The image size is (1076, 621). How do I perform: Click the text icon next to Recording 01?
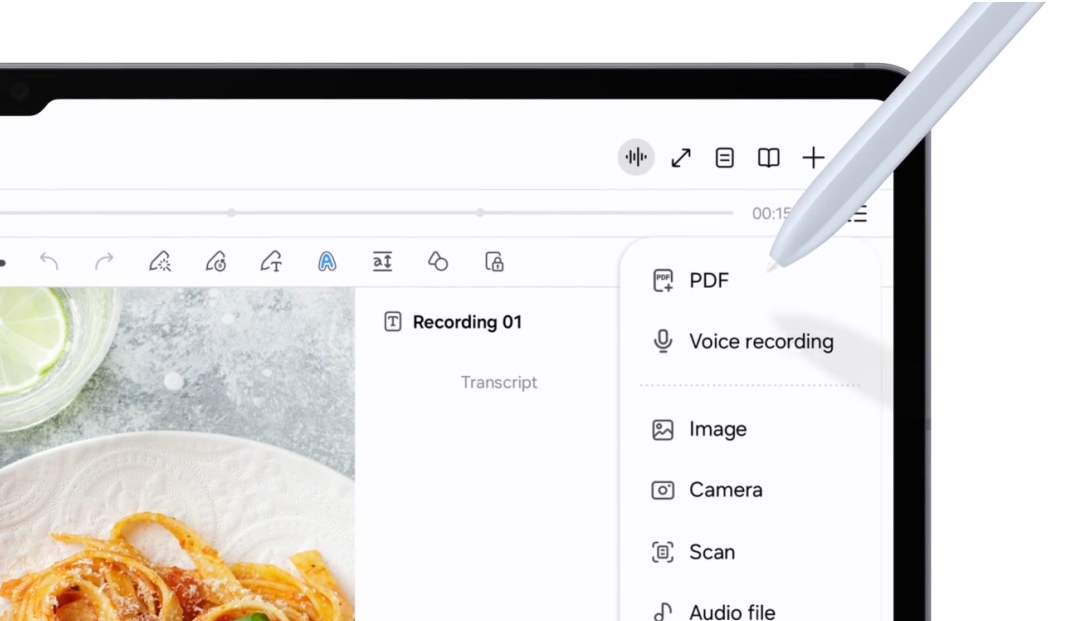click(393, 322)
